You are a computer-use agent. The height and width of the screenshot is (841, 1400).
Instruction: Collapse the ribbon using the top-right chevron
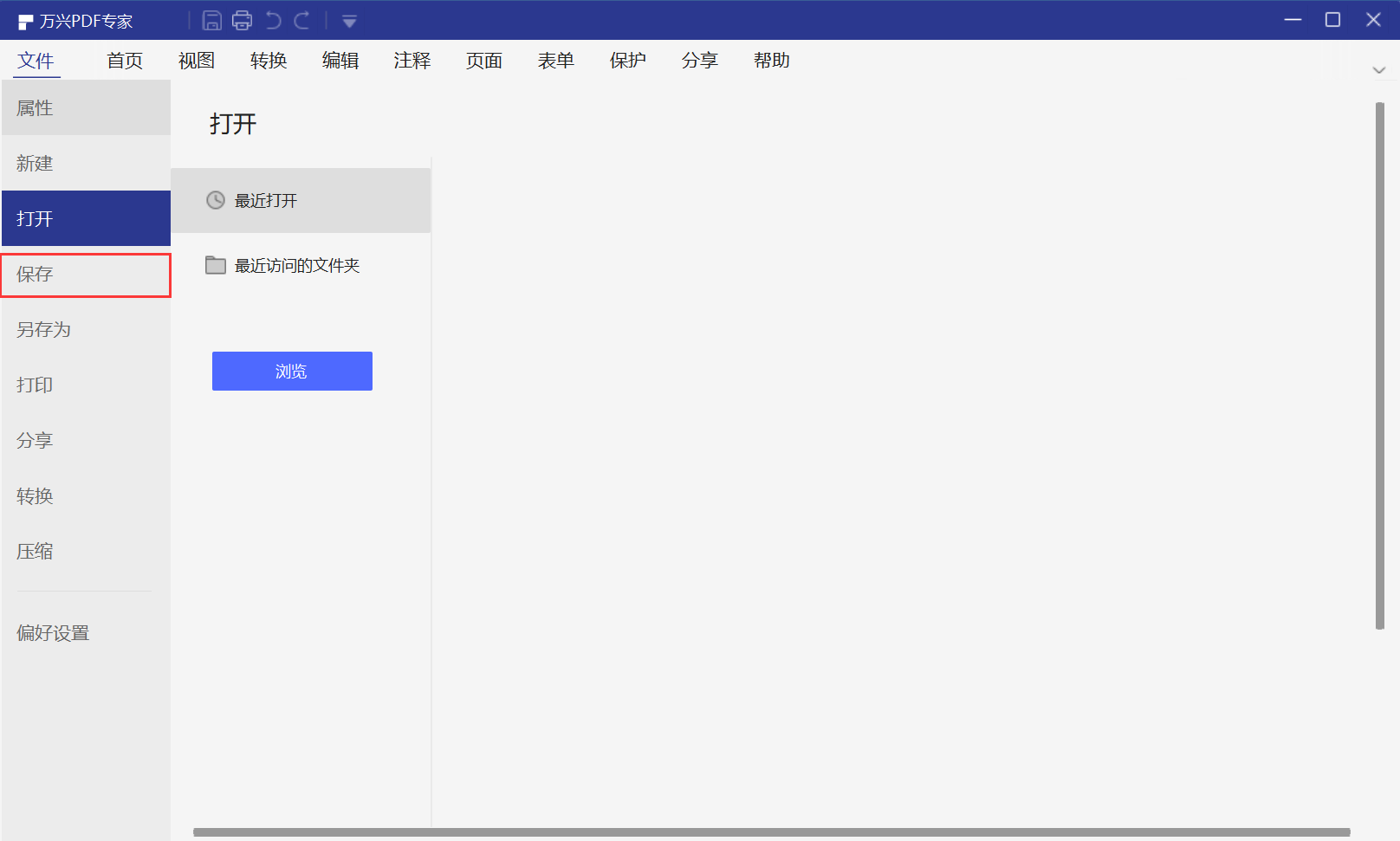coord(1378,69)
